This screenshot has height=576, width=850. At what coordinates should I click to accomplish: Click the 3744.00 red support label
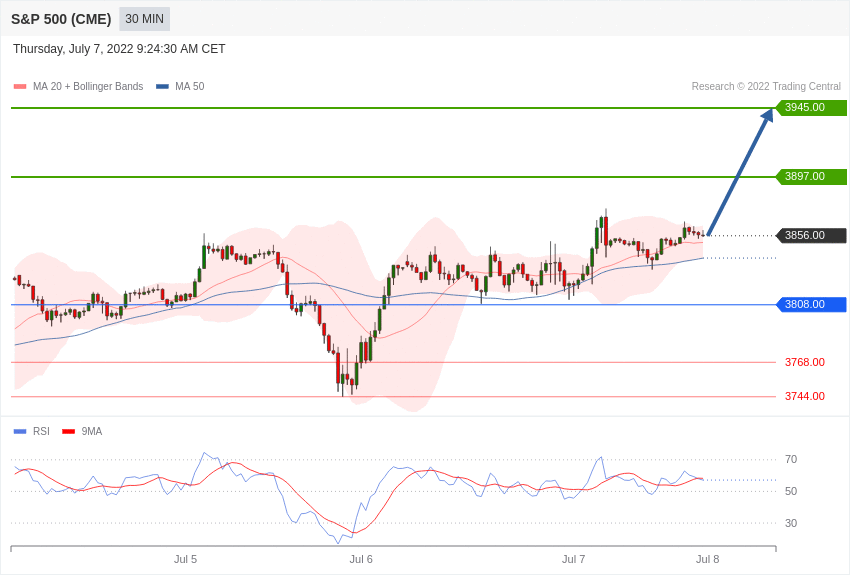coord(804,397)
